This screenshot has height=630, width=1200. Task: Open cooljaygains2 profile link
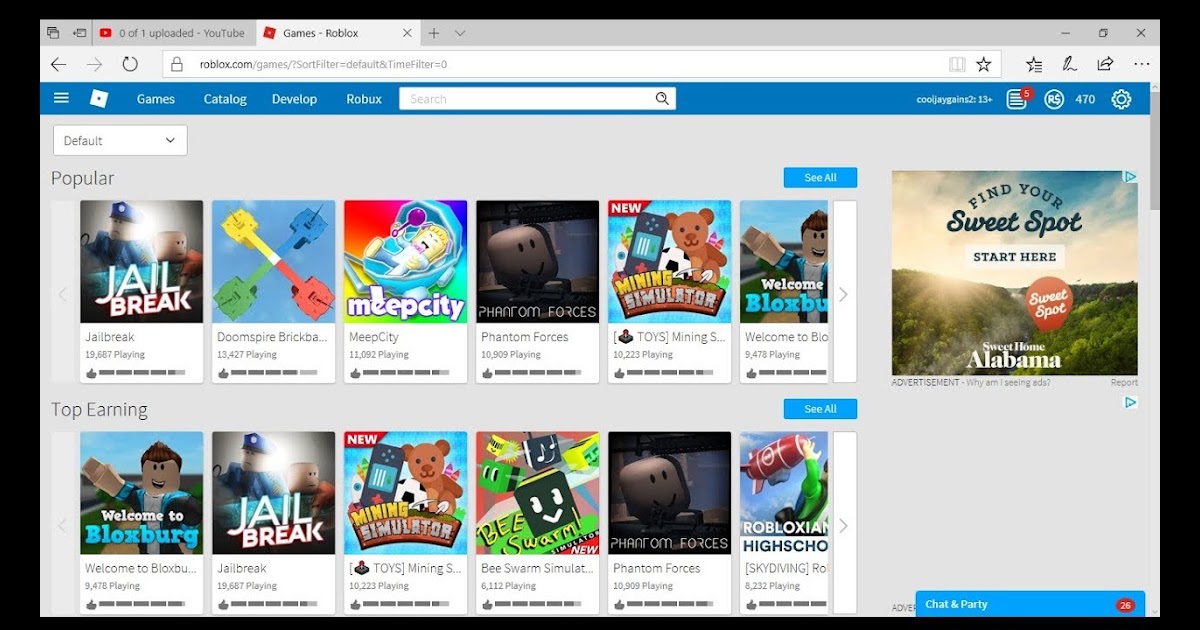pyautogui.click(x=954, y=99)
